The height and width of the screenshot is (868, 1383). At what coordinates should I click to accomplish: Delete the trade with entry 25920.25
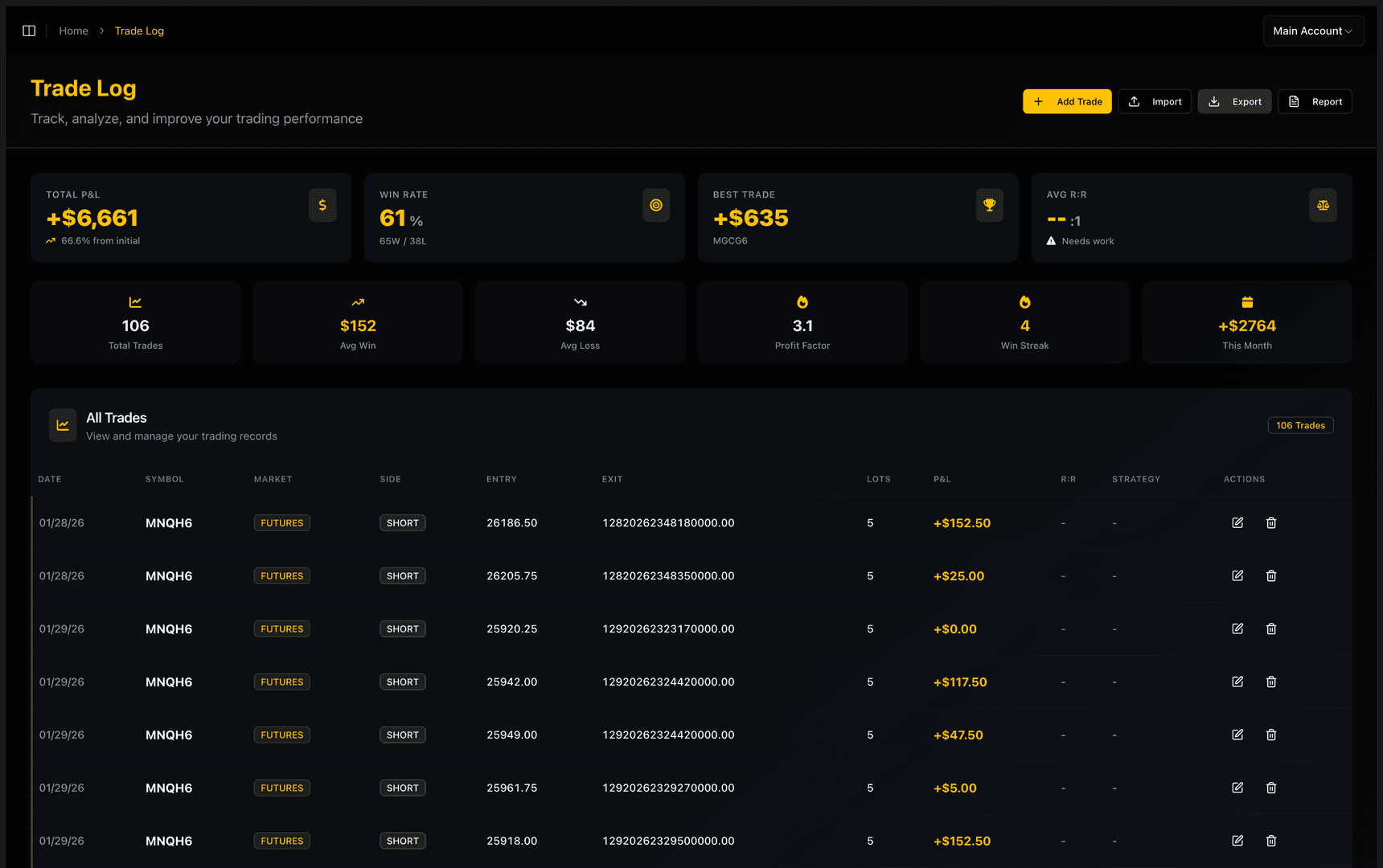(1271, 628)
